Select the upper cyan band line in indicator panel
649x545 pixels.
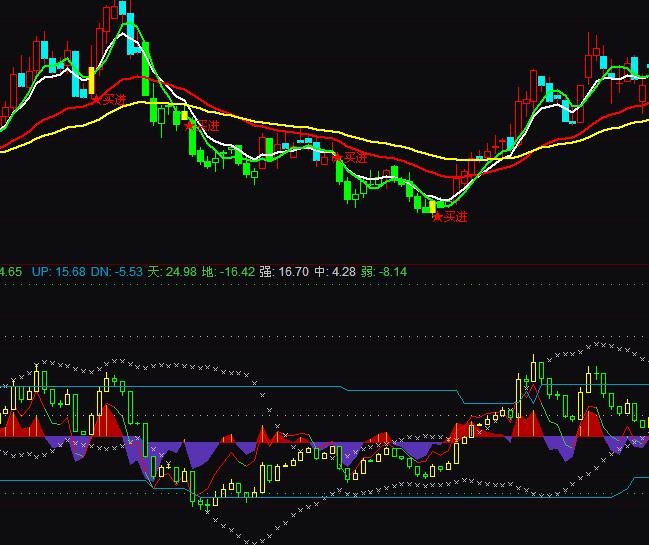click(x=250, y=385)
